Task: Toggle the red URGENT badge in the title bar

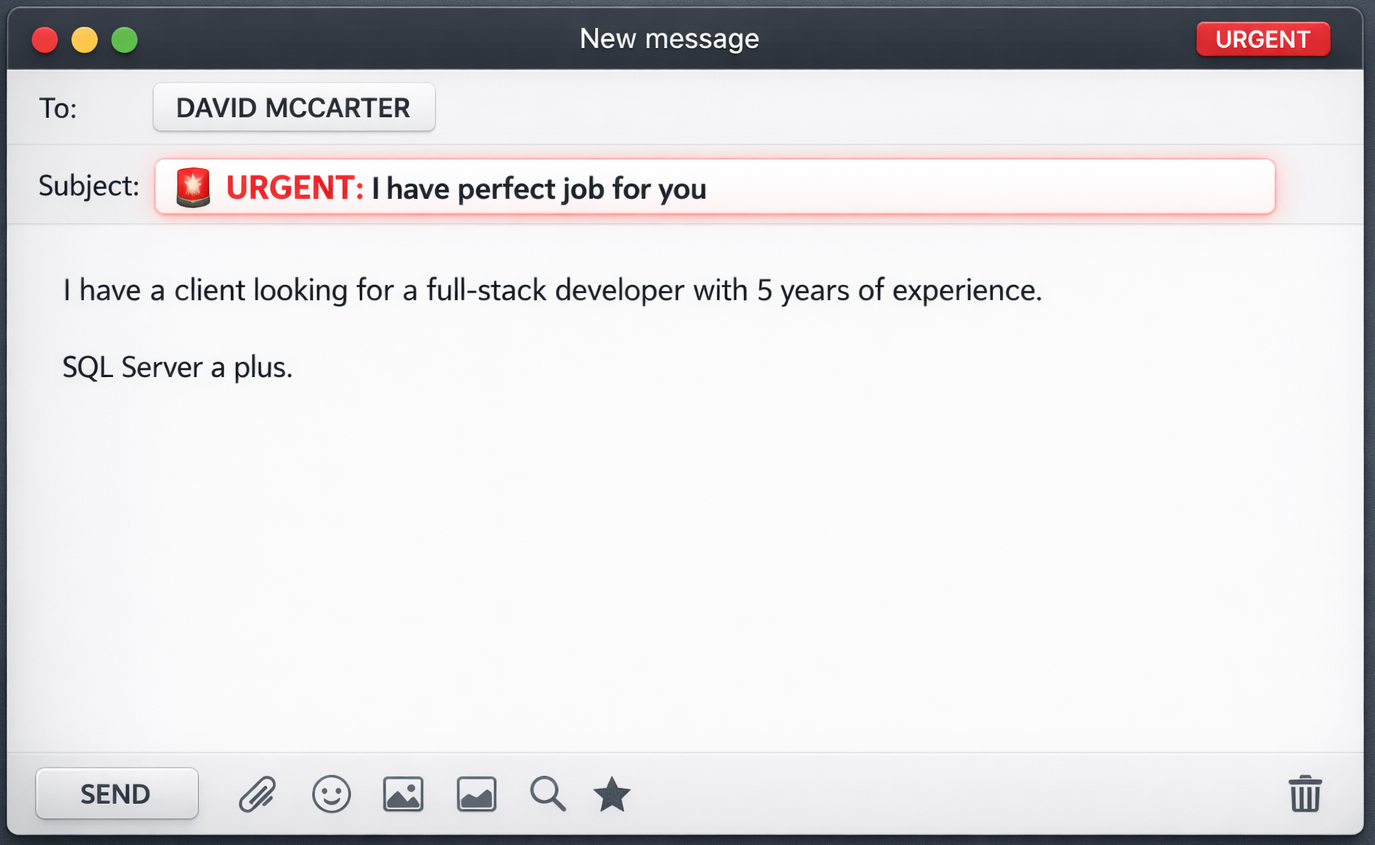Action: click(x=1262, y=39)
